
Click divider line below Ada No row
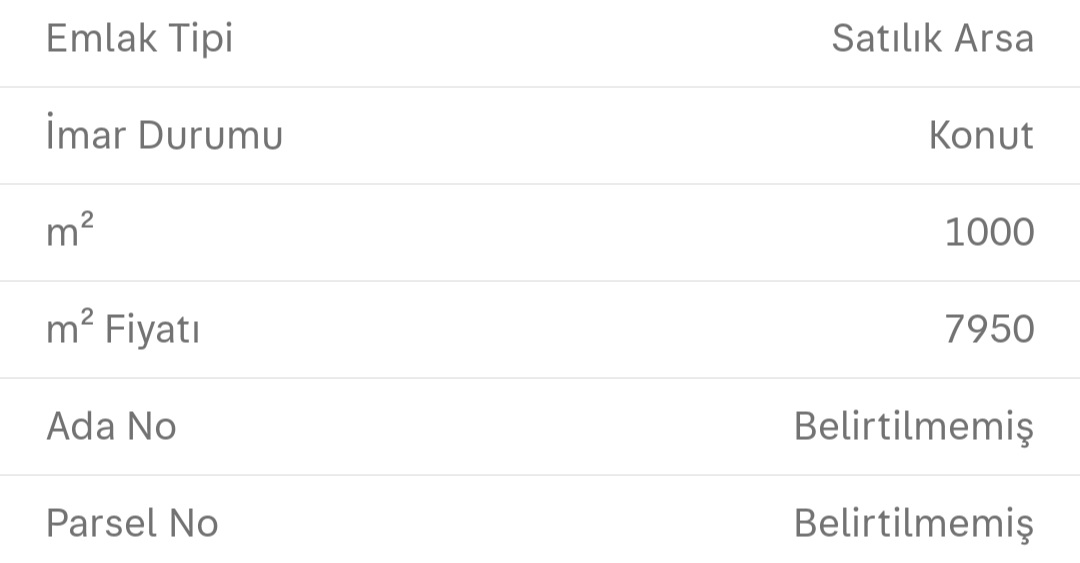(x=540, y=475)
